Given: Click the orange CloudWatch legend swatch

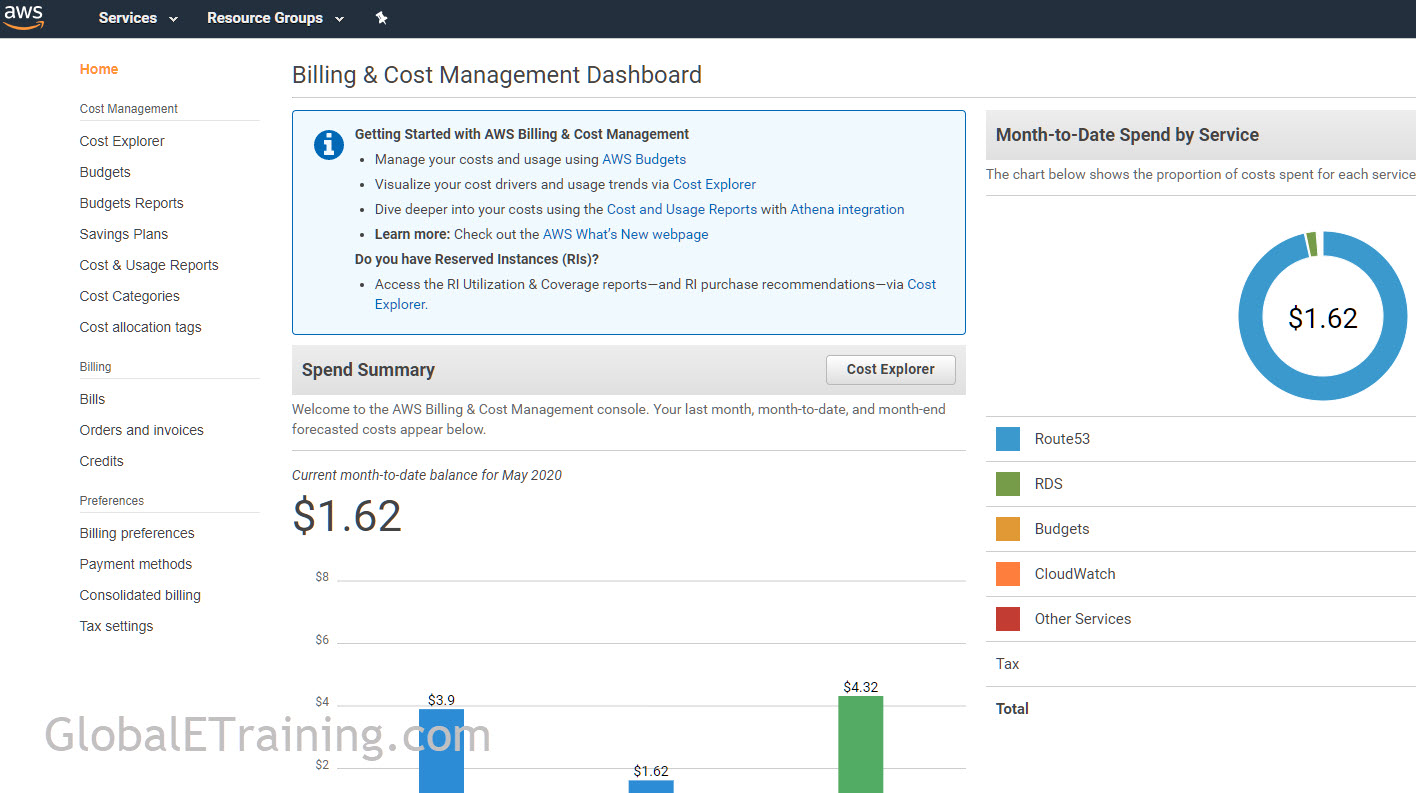Looking at the screenshot, I should point(1008,574).
